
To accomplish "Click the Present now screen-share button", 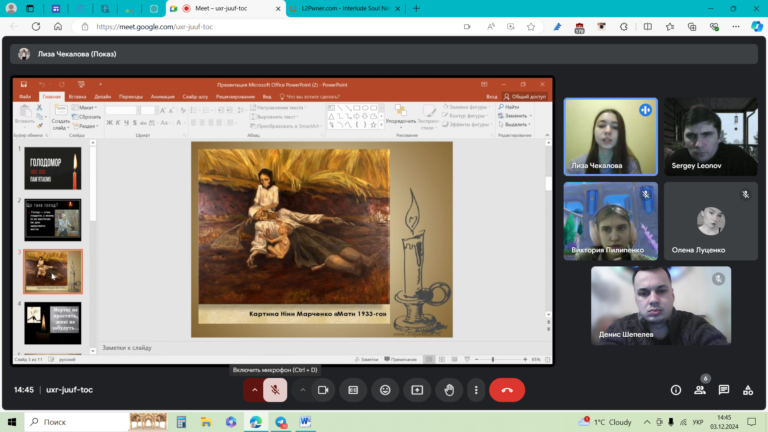I will [417, 390].
